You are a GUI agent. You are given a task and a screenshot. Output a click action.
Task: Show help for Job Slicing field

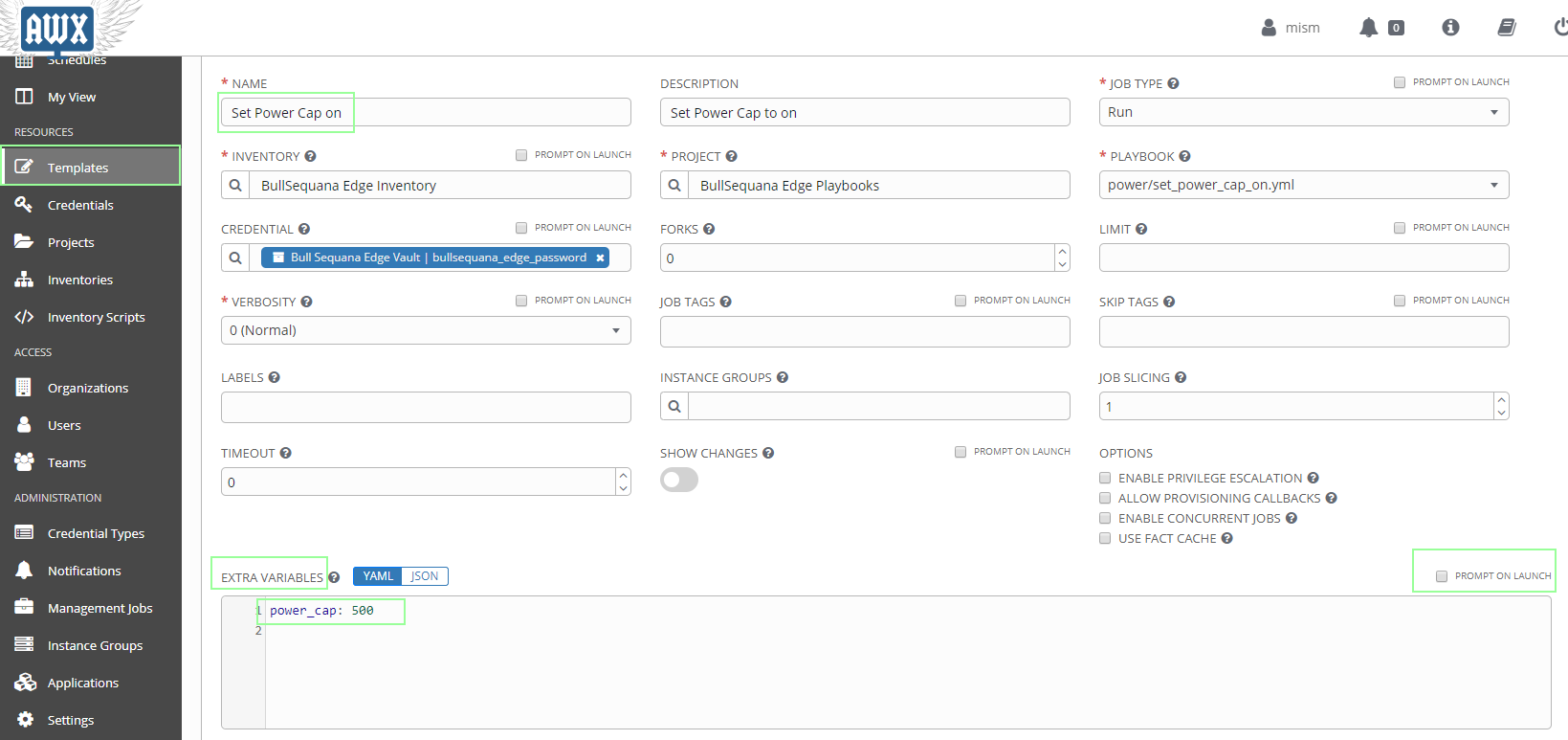1181,377
